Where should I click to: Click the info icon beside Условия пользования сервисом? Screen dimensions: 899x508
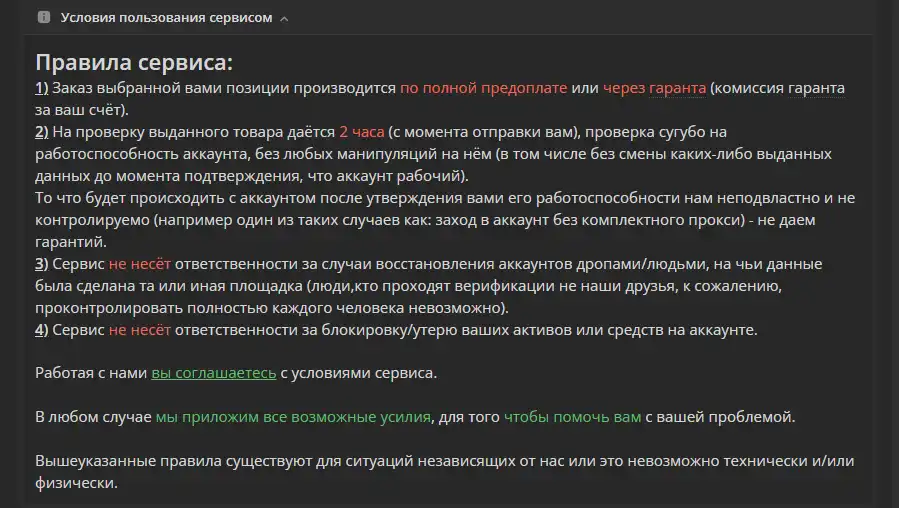pyautogui.click(x=44, y=17)
